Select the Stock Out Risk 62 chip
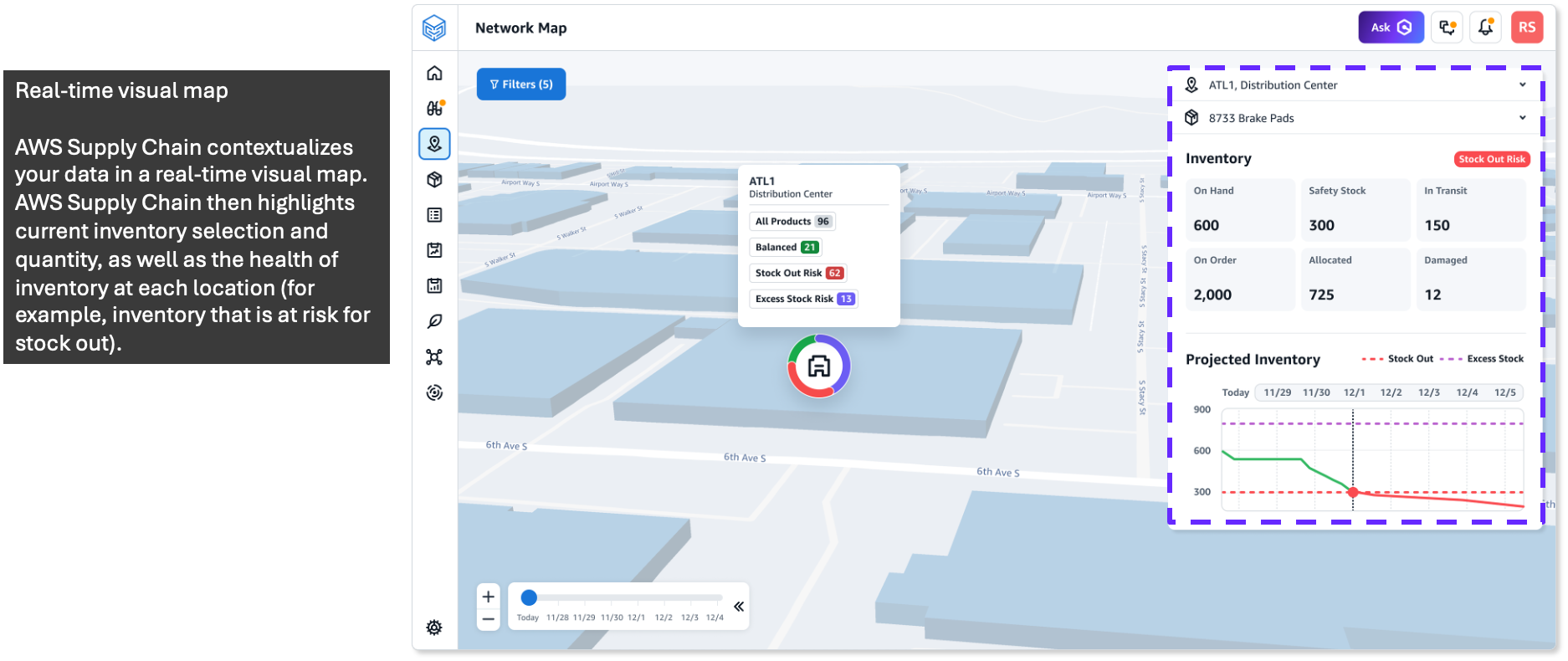 (x=798, y=274)
